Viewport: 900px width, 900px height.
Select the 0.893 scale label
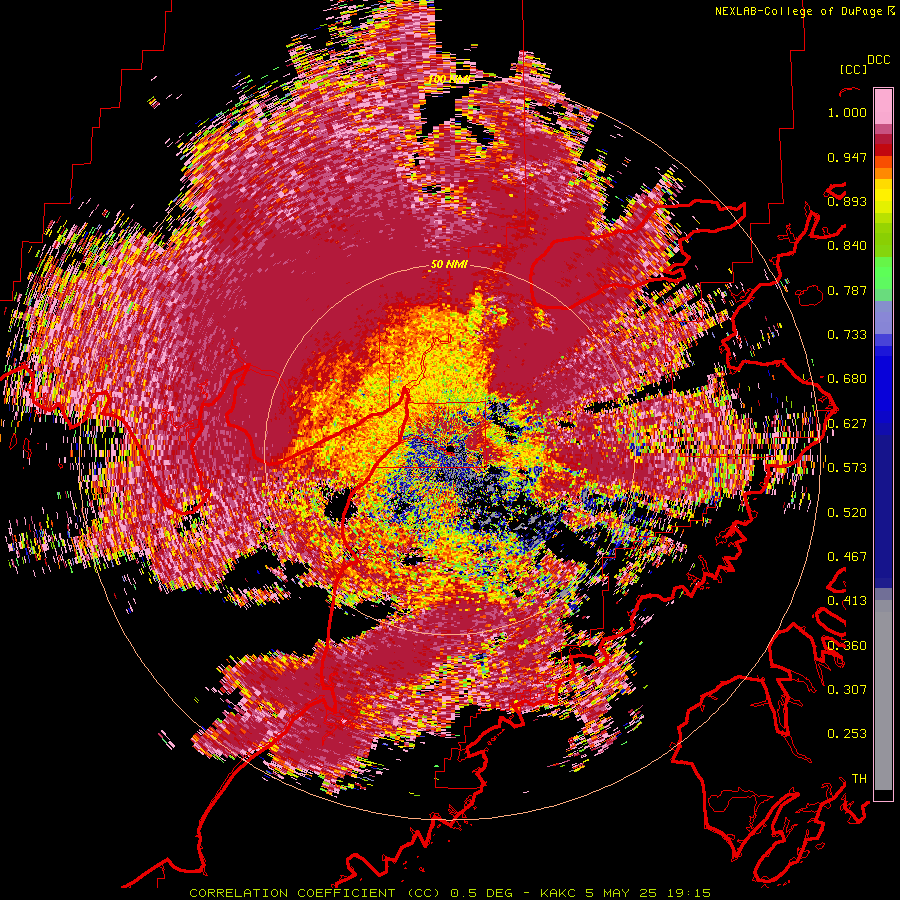click(x=847, y=201)
